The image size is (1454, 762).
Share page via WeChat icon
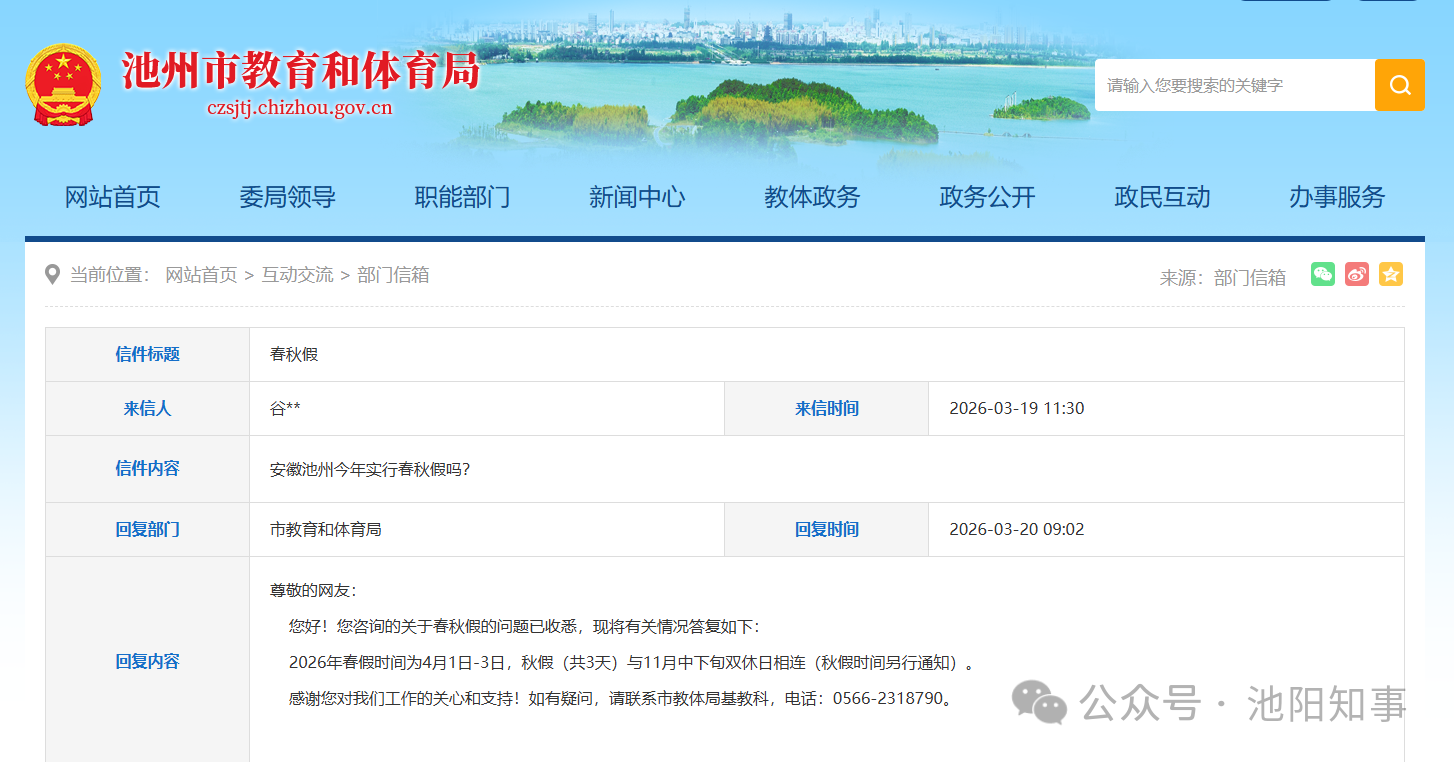tap(1323, 275)
